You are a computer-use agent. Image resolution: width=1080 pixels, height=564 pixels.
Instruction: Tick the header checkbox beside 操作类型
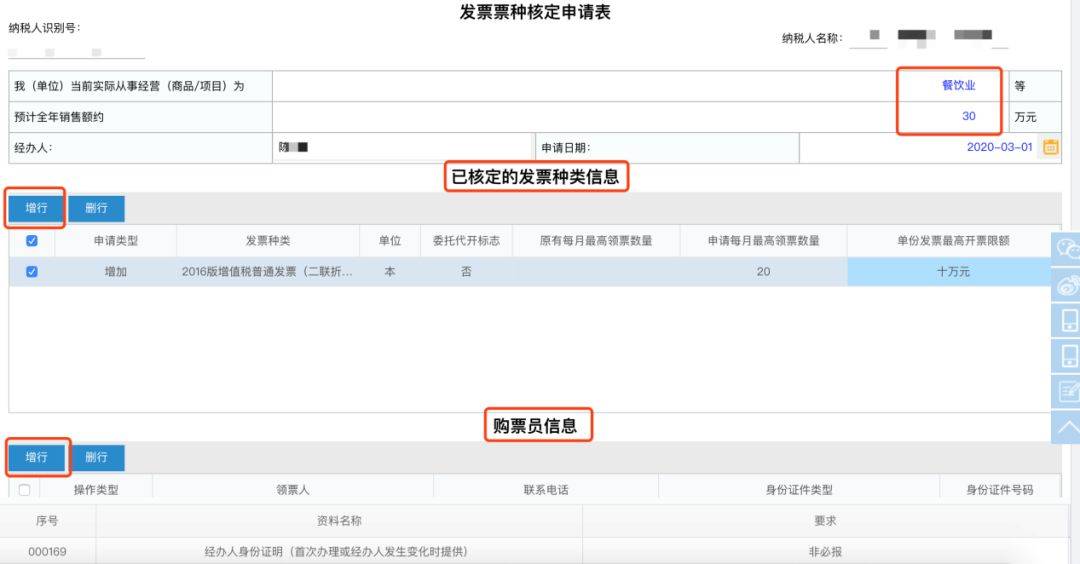(24, 490)
